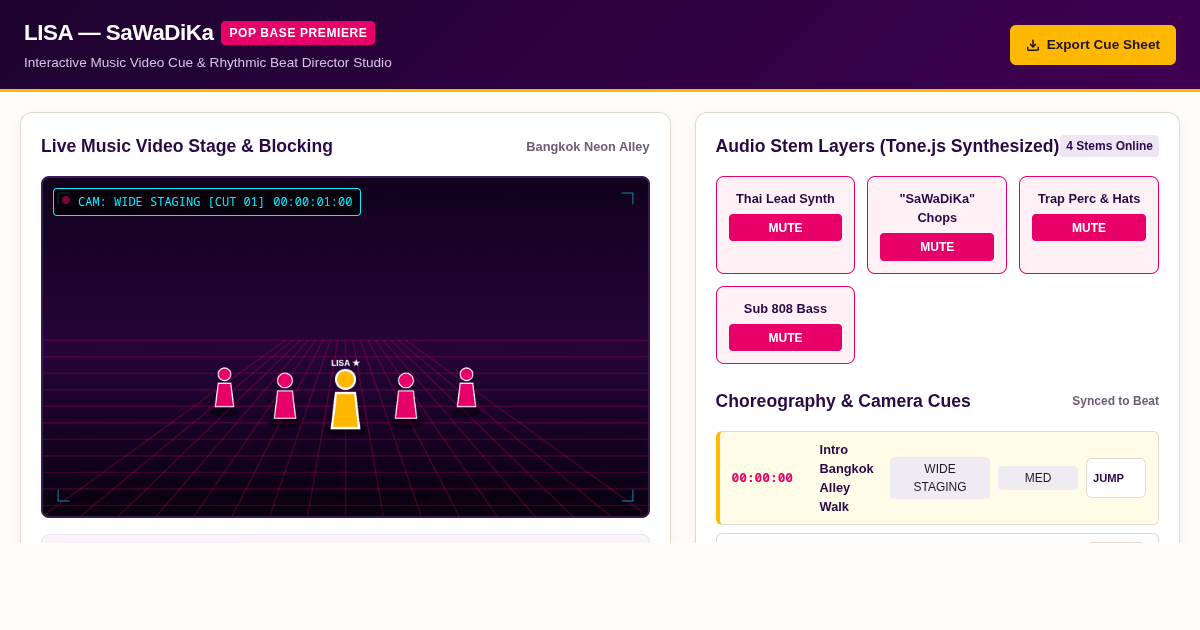Click the Bangkok Neon Alley location label

[x=588, y=146]
